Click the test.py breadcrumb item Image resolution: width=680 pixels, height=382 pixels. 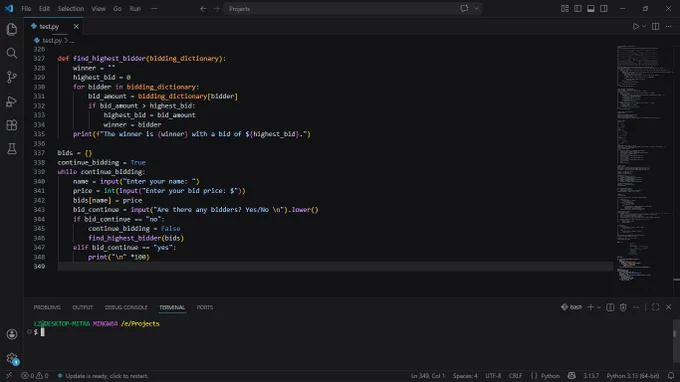click(52, 40)
